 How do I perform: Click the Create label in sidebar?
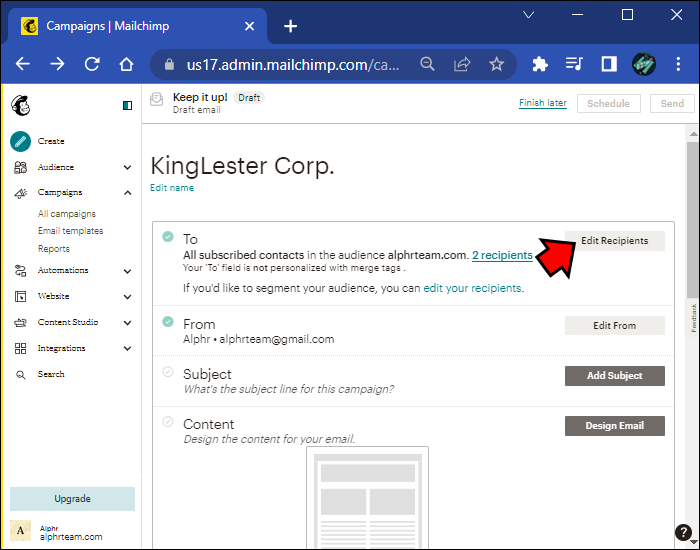coord(51,142)
